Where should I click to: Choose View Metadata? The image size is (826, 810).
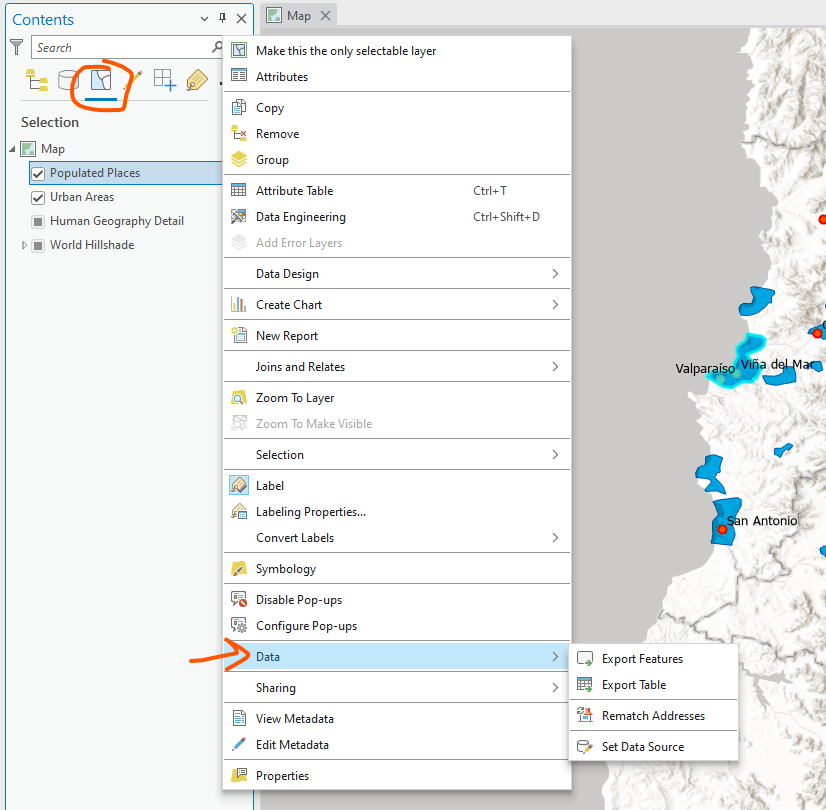[x=397, y=718]
